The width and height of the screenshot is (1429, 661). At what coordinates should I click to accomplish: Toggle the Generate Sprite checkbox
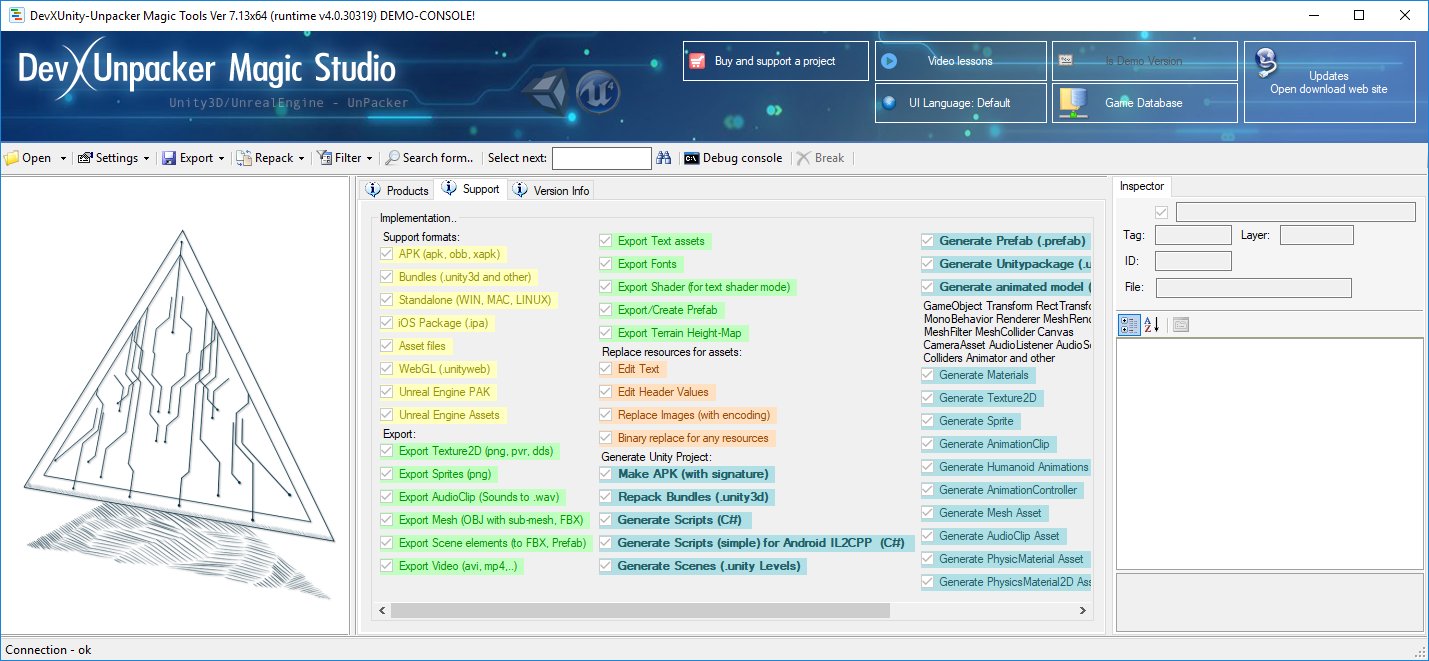tap(928, 421)
